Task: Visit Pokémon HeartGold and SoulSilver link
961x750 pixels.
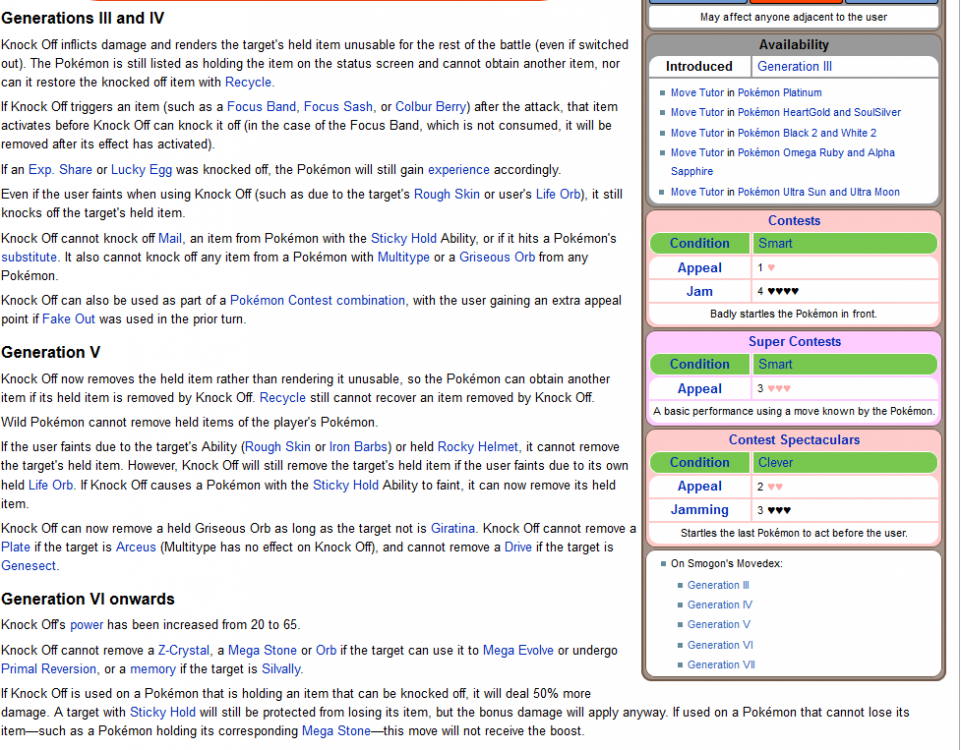Action: pos(819,112)
